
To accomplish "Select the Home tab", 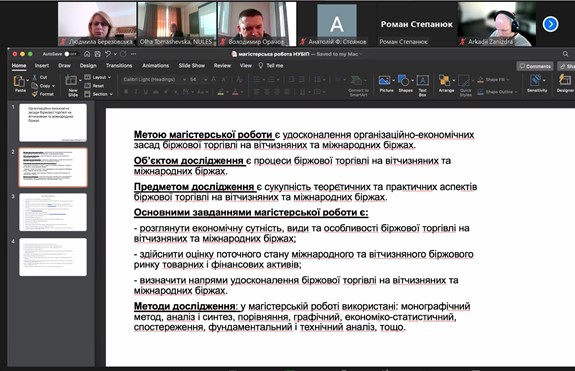I will pyautogui.click(x=19, y=66).
